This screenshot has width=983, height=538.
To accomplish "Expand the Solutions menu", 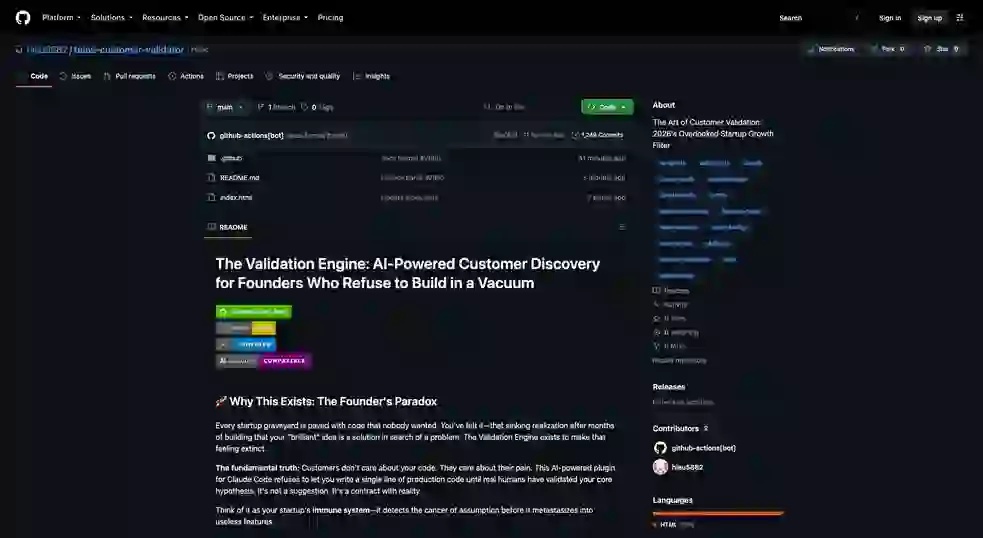I will 112,18.
